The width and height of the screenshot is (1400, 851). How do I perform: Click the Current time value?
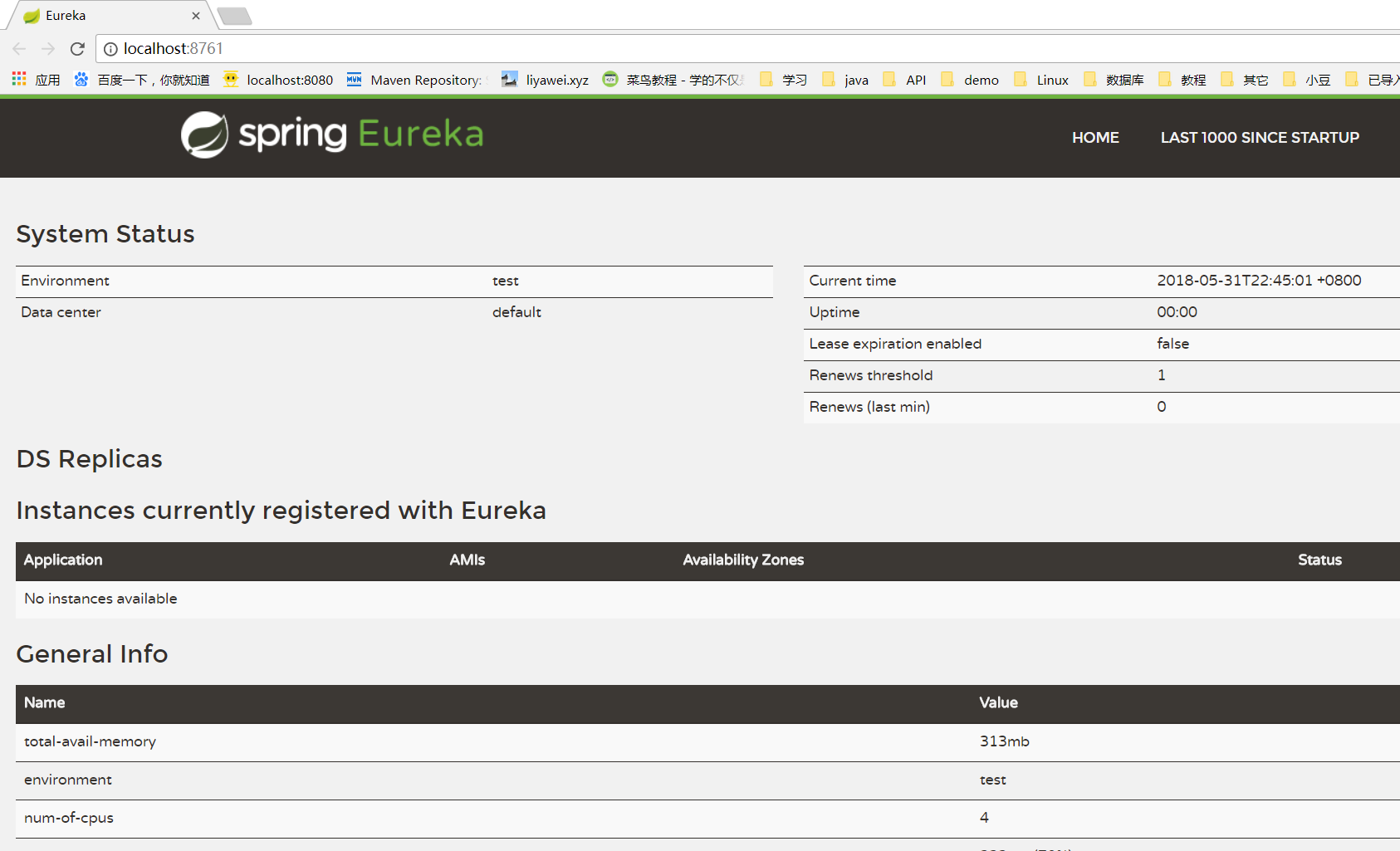[1259, 281]
